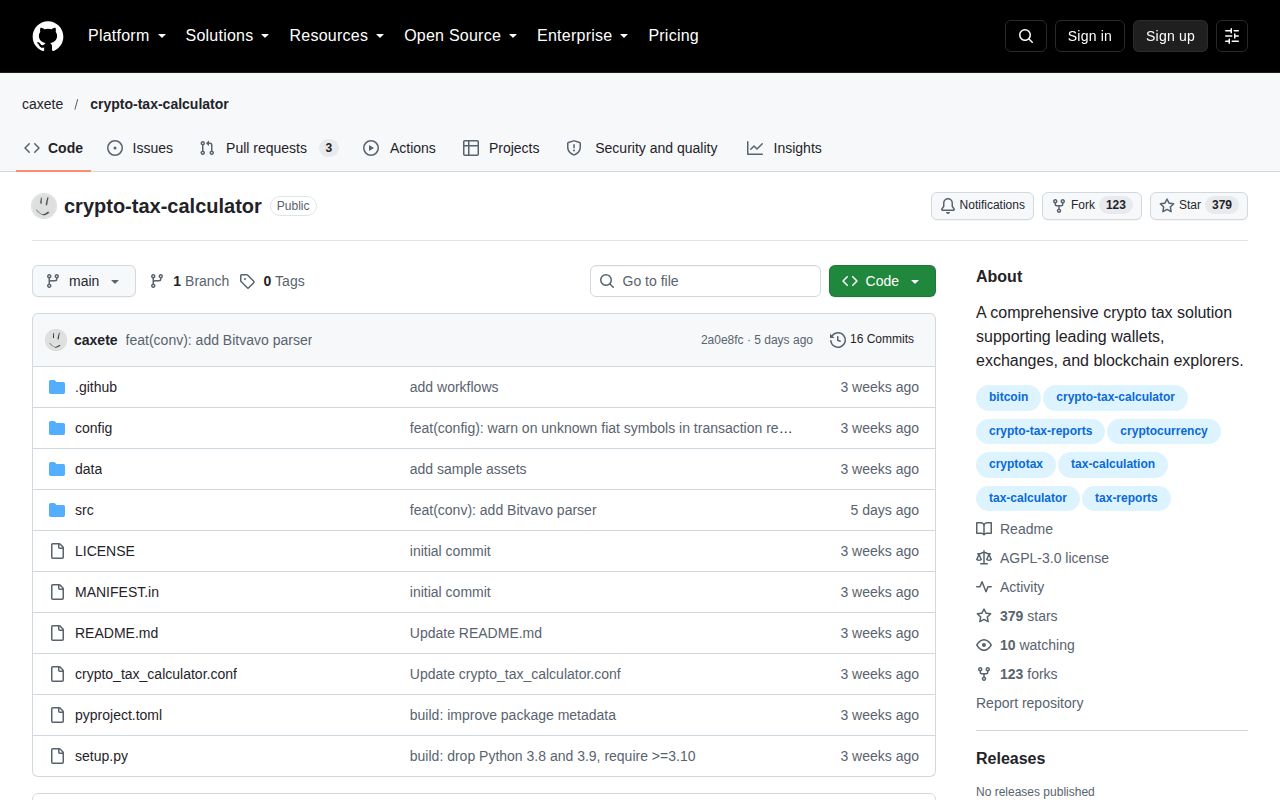1280x800 pixels.
Task: Open the appearance settings icon beside Sign up
Action: coord(1232,36)
